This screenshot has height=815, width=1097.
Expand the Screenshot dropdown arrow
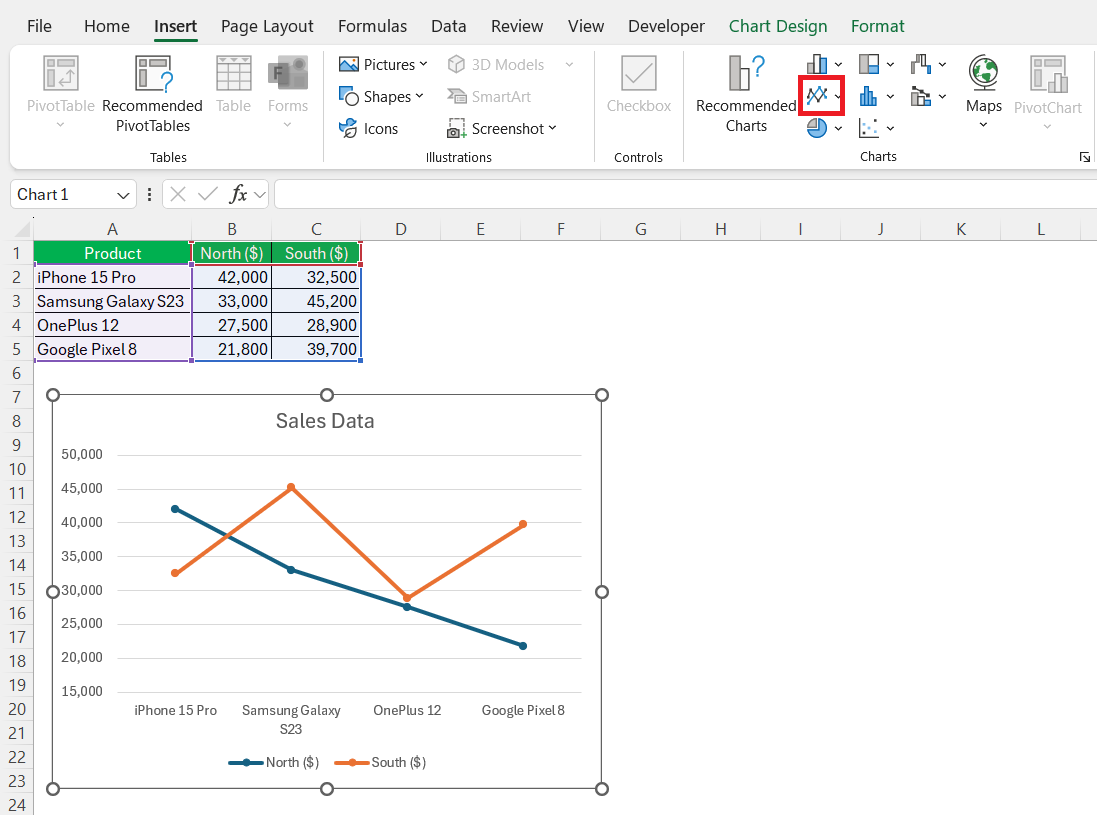point(553,127)
